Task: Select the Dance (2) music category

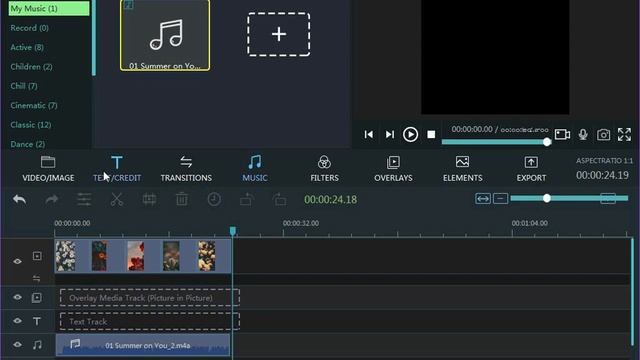Action: [28, 144]
